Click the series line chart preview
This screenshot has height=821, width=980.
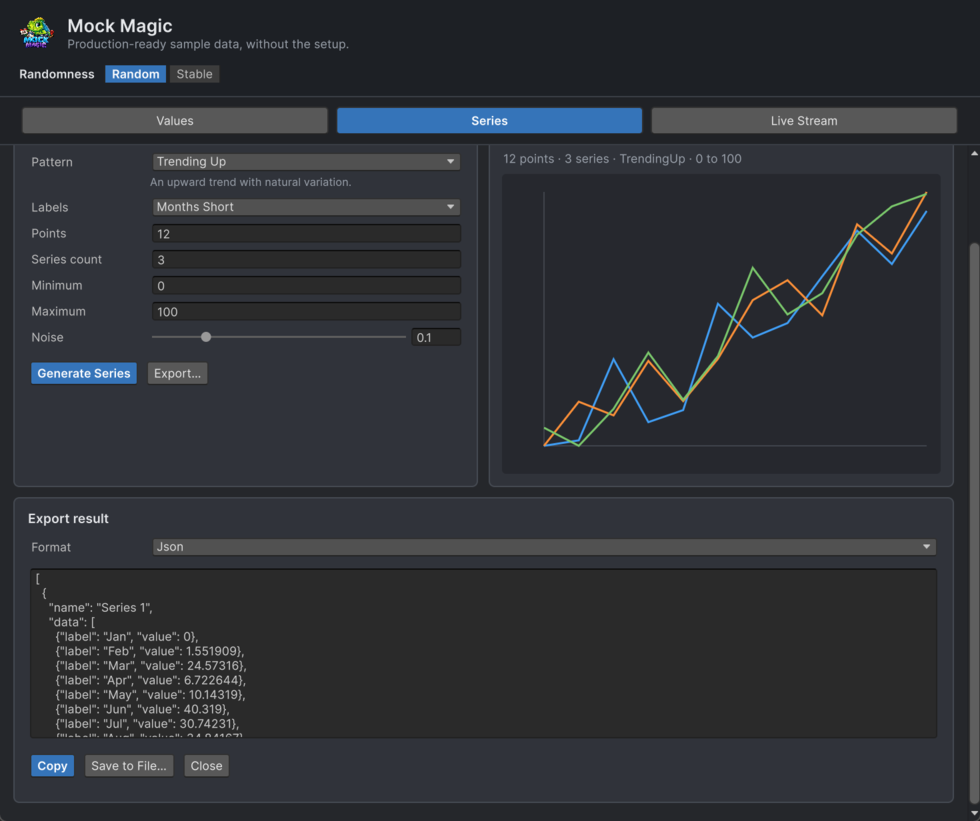(x=721, y=323)
